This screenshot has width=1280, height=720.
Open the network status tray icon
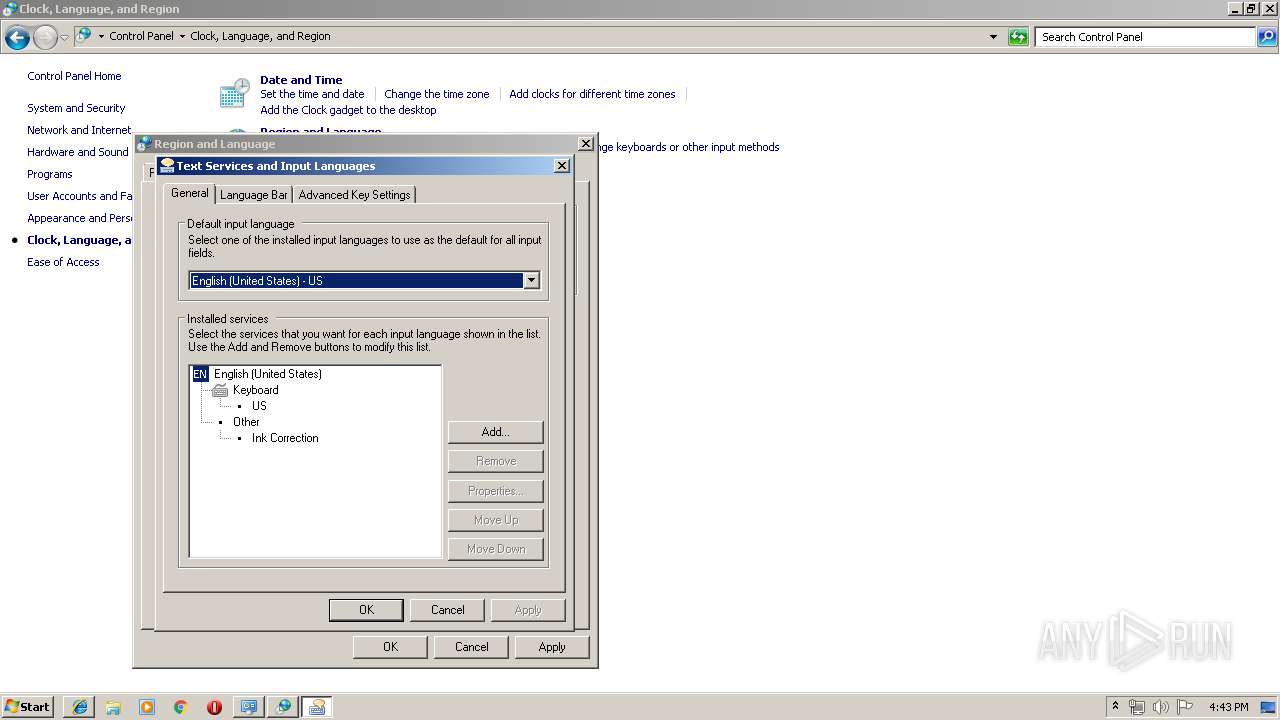tap(1137, 707)
